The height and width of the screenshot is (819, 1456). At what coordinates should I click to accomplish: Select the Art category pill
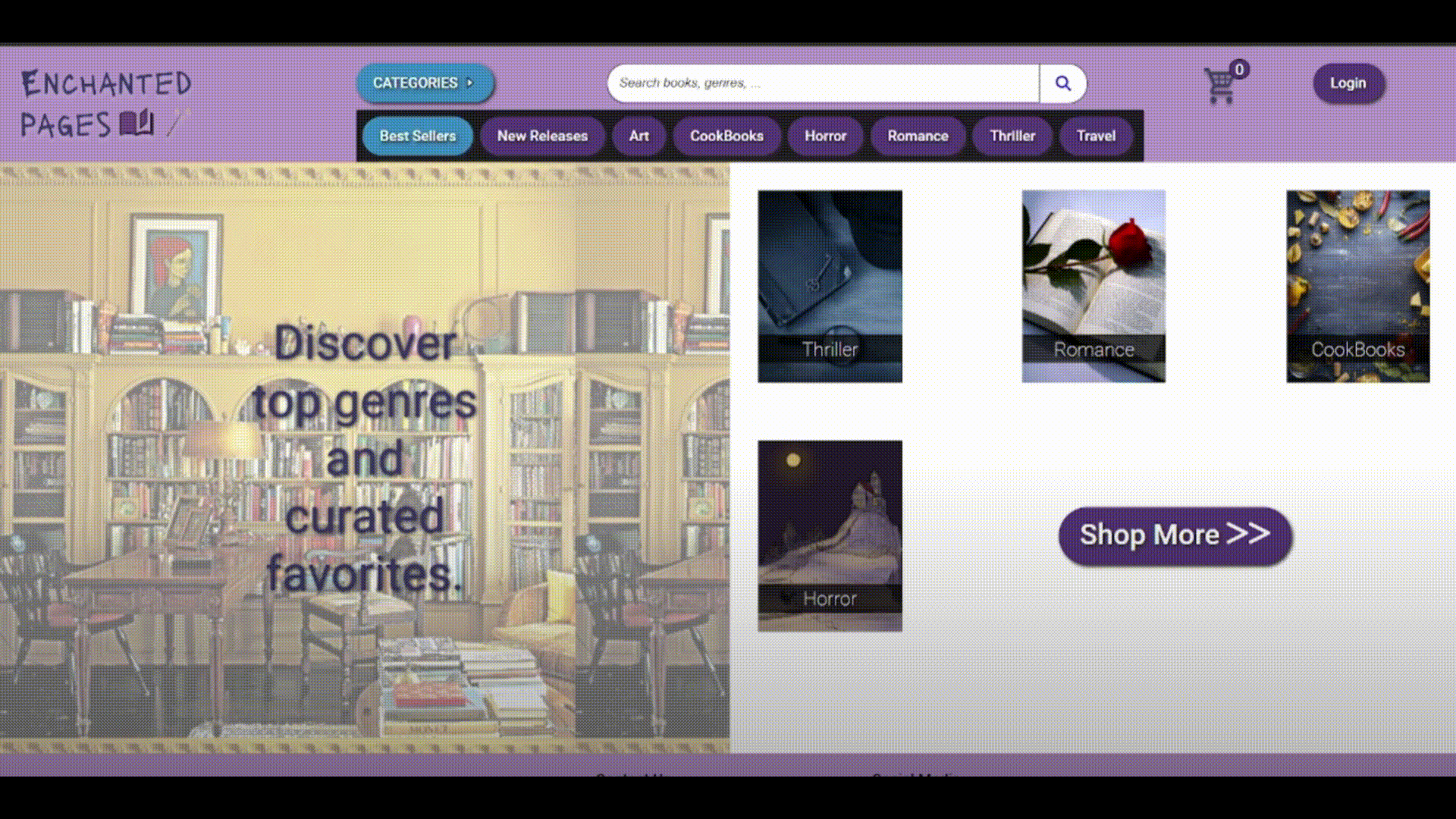click(x=639, y=136)
